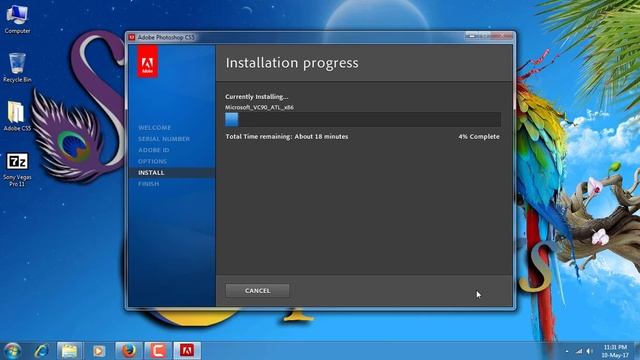Image resolution: width=640 pixels, height=360 pixels.
Task: Click the '4% Complete' status text
Action: [x=479, y=137]
